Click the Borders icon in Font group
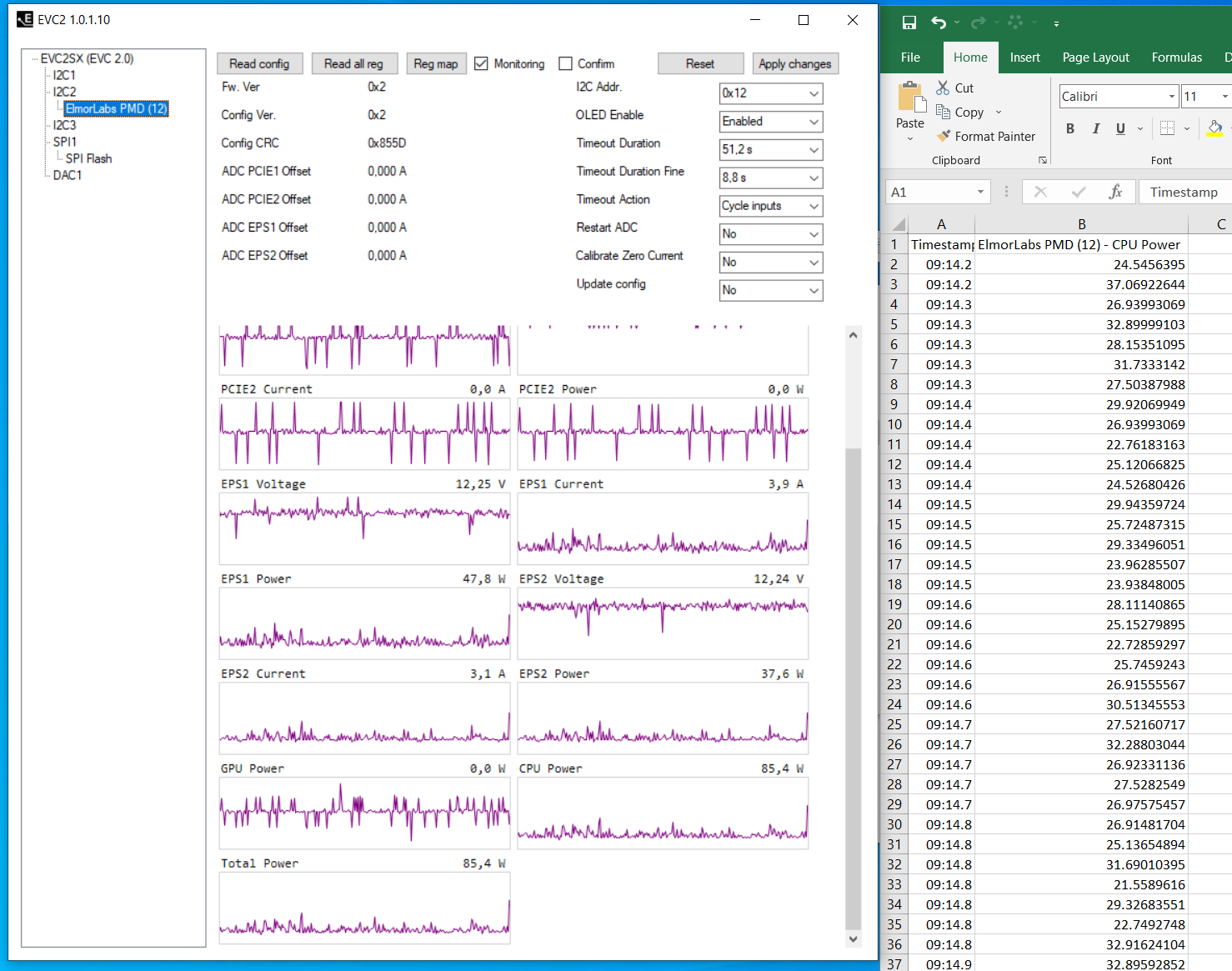1232x971 pixels. coord(1167,128)
